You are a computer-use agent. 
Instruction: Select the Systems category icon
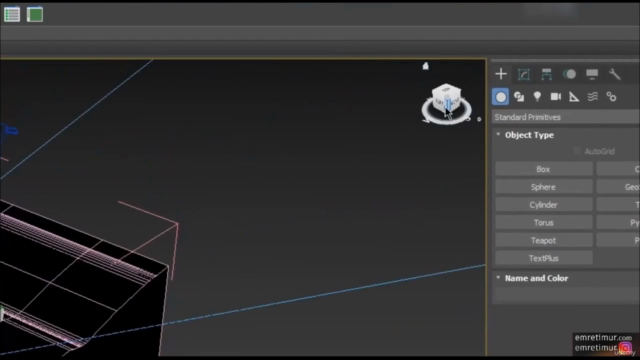pyautogui.click(x=611, y=97)
